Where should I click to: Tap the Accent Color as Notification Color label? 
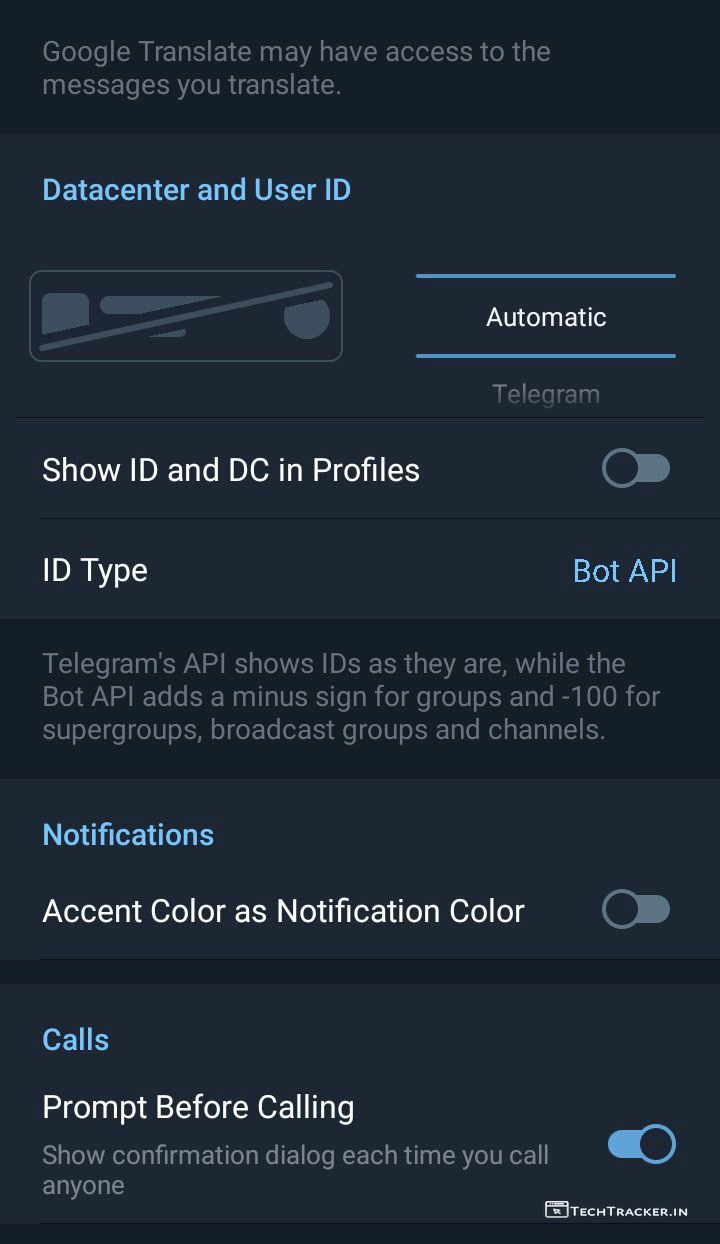coord(283,911)
